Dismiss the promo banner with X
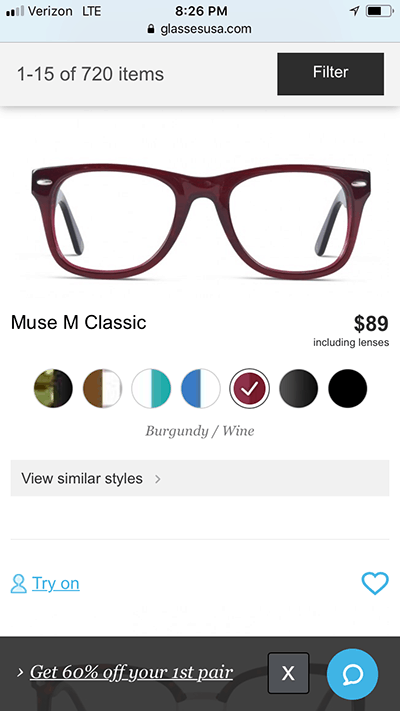400x711 pixels. click(x=288, y=673)
